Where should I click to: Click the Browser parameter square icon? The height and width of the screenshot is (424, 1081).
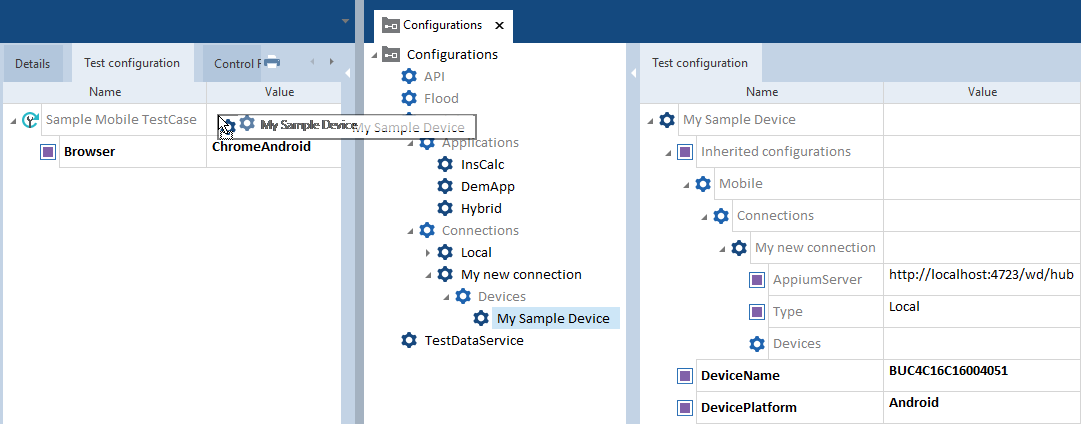48,152
